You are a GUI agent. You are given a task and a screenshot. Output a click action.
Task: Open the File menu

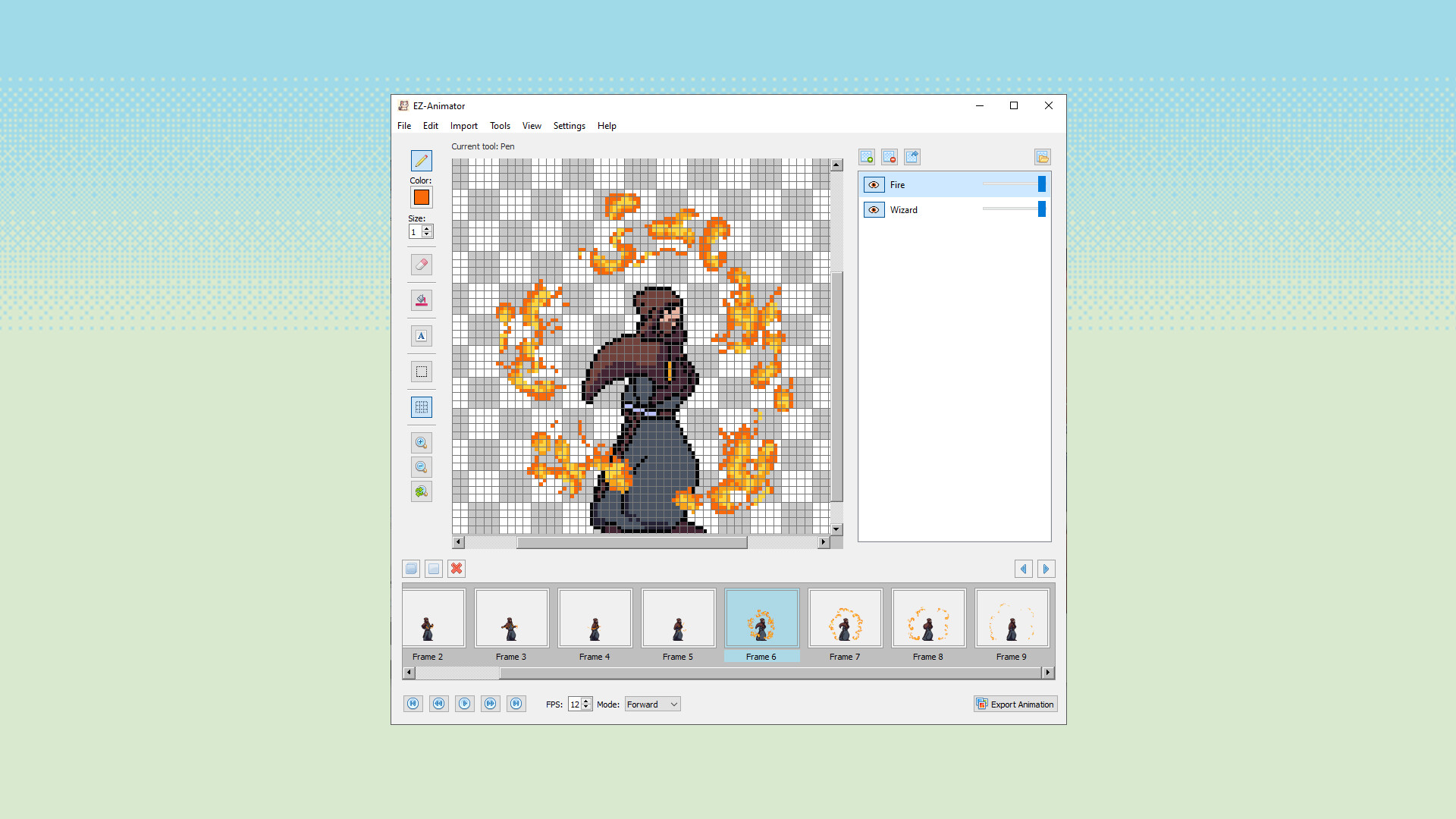(404, 126)
